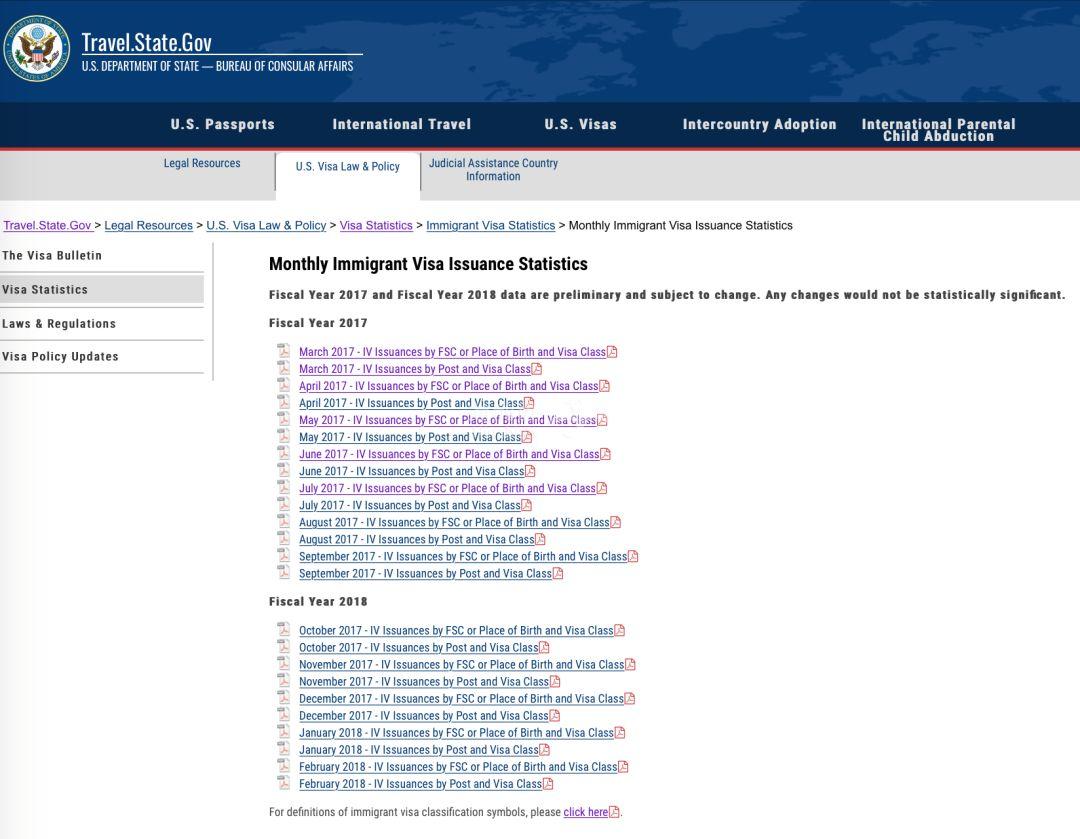The image size is (1080, 839).
Task: Open August 2017 IV Issuances by FSC link
Action: click(455, 523)
